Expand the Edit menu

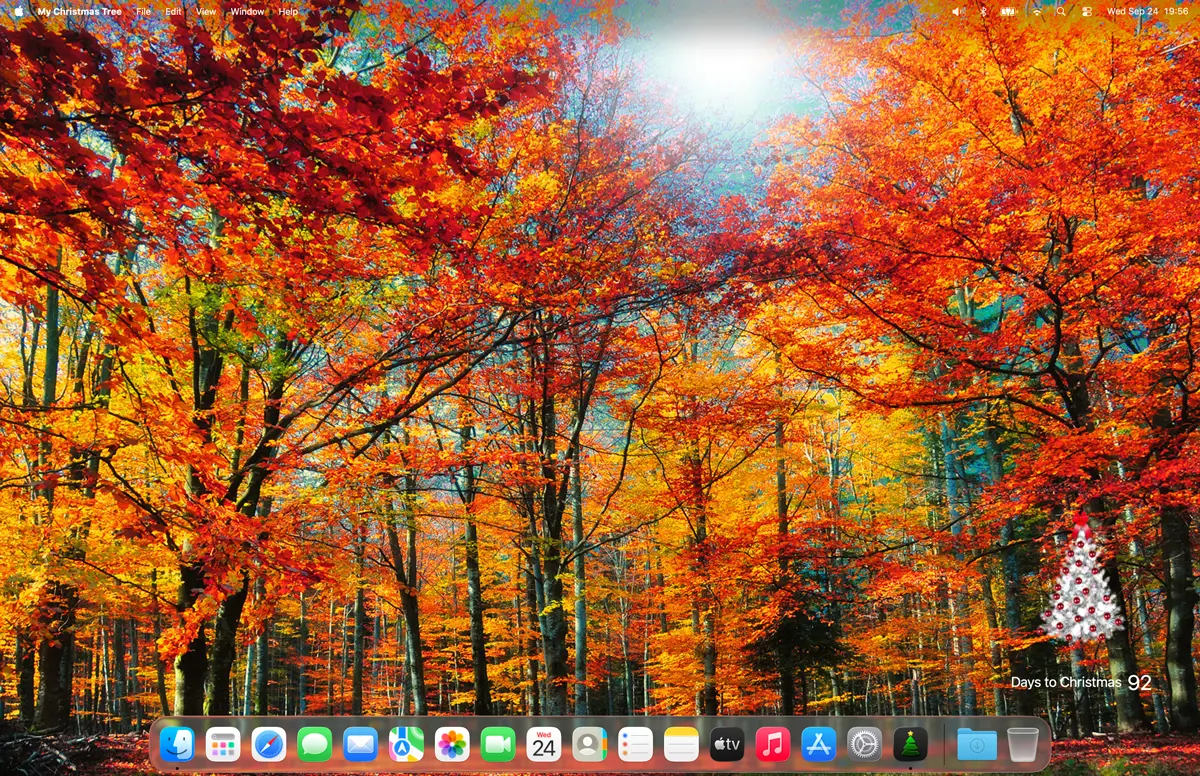click(174, 11)
